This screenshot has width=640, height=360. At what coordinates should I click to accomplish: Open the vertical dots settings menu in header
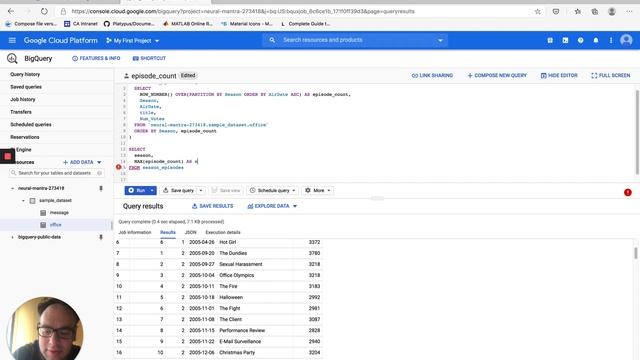(611, 40)
